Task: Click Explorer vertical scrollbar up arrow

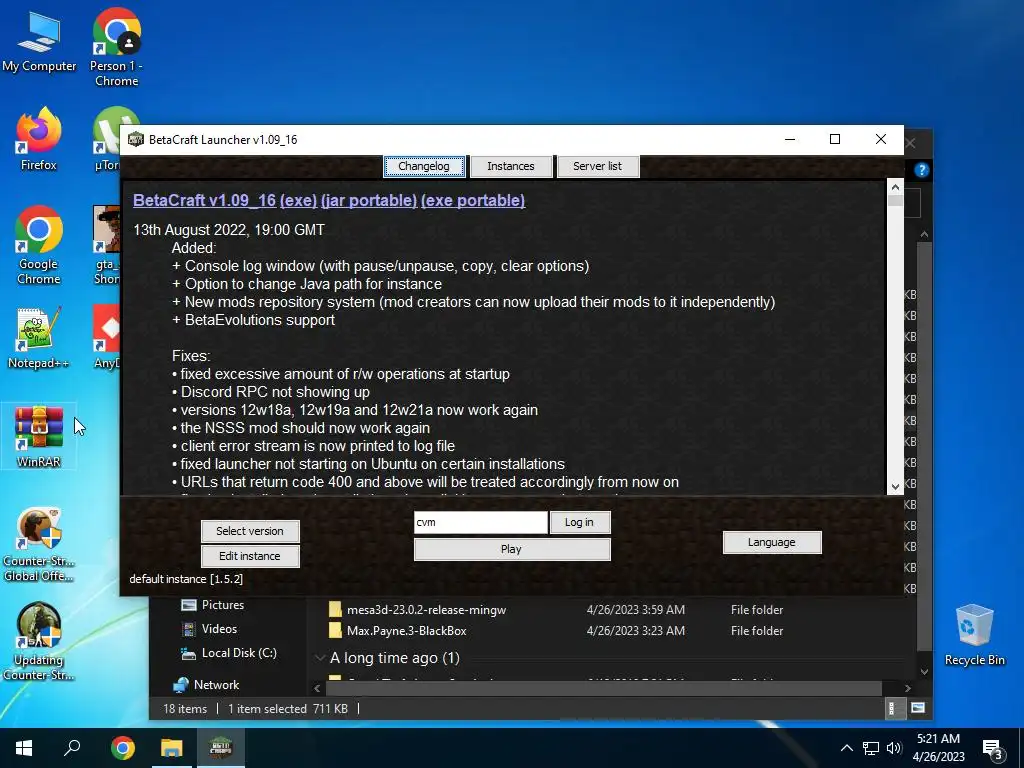Action: 925,234
